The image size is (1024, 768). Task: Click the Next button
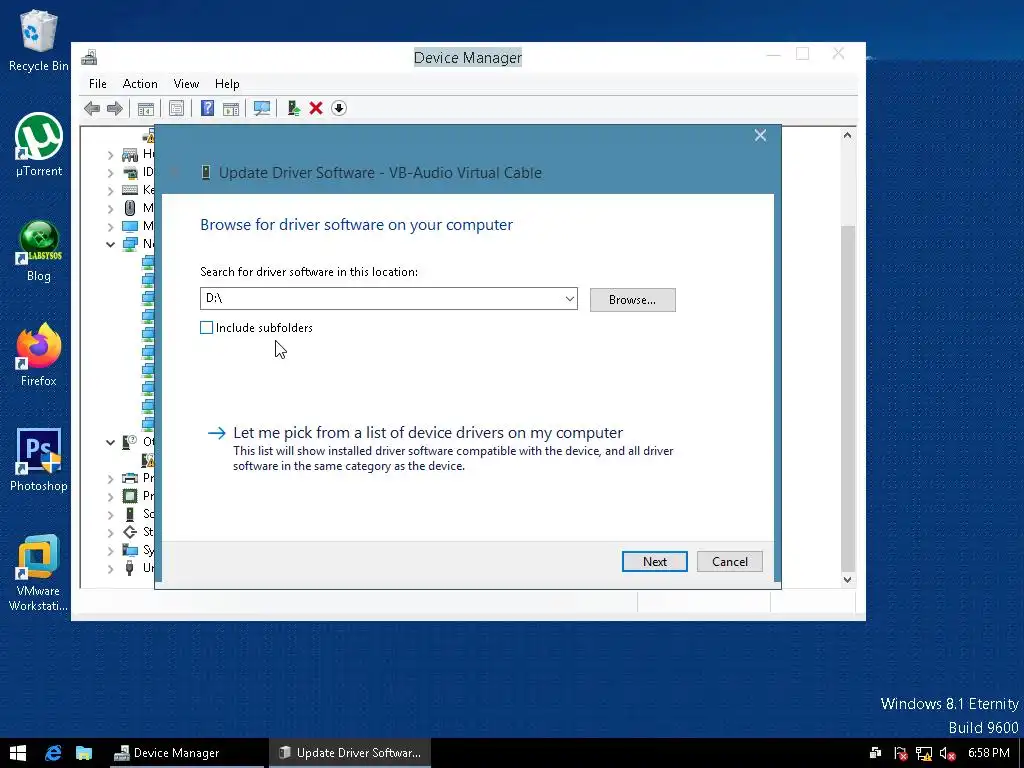(x=654, y=562)
